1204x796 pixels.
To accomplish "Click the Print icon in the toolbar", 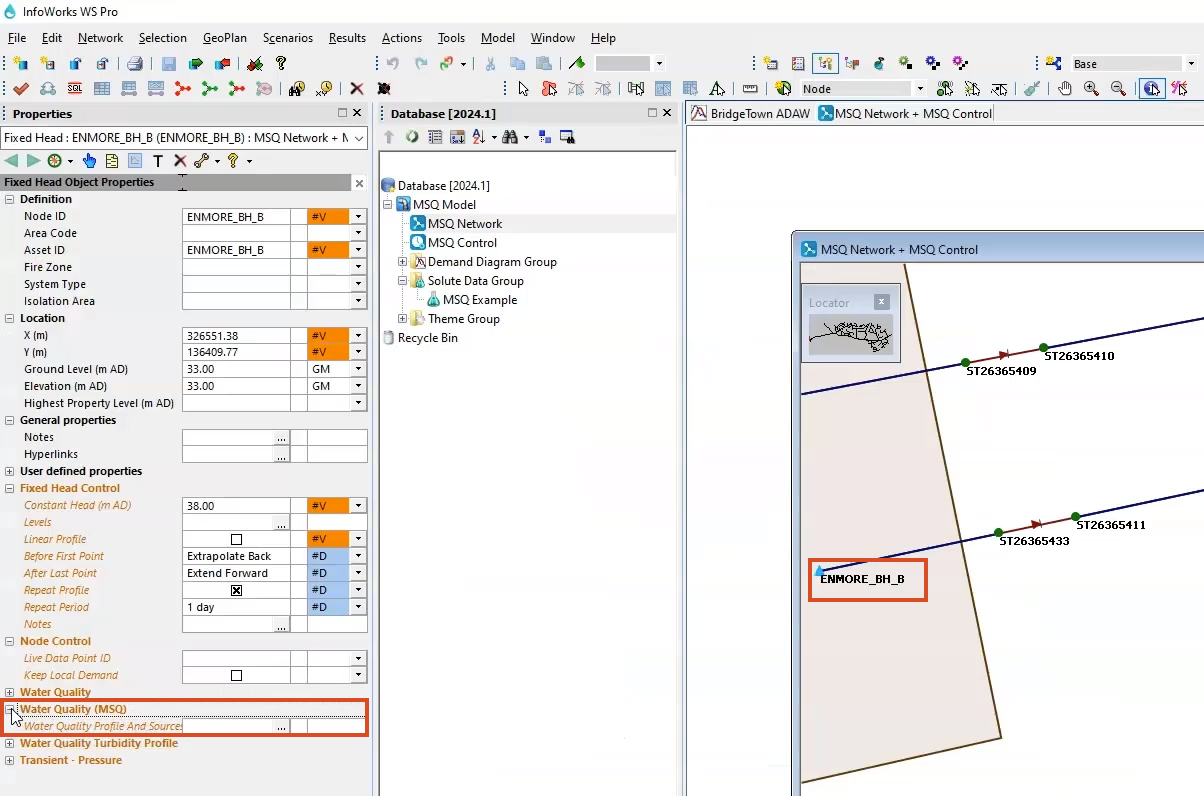I will coord(134,64).
